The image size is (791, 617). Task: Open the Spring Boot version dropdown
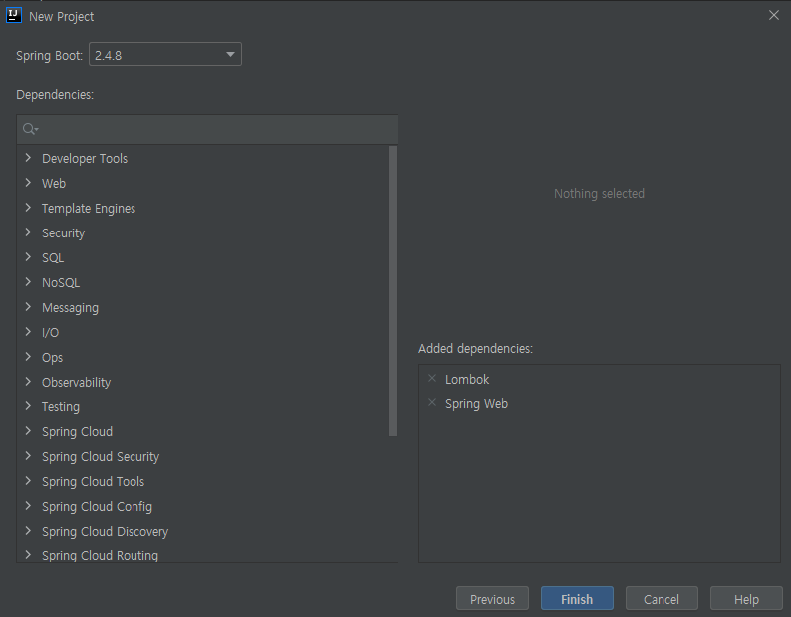click(x=165, y=54)
